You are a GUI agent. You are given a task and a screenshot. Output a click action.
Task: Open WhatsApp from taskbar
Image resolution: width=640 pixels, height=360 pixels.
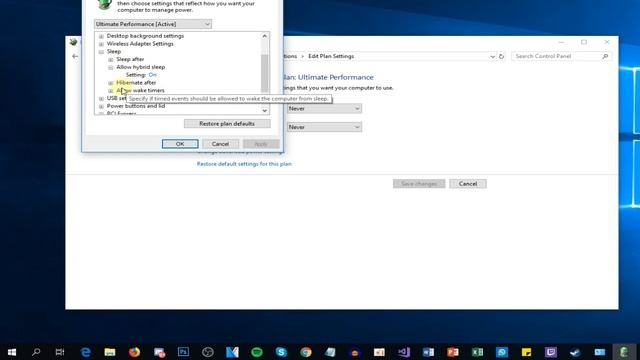[x=502, y=352]
